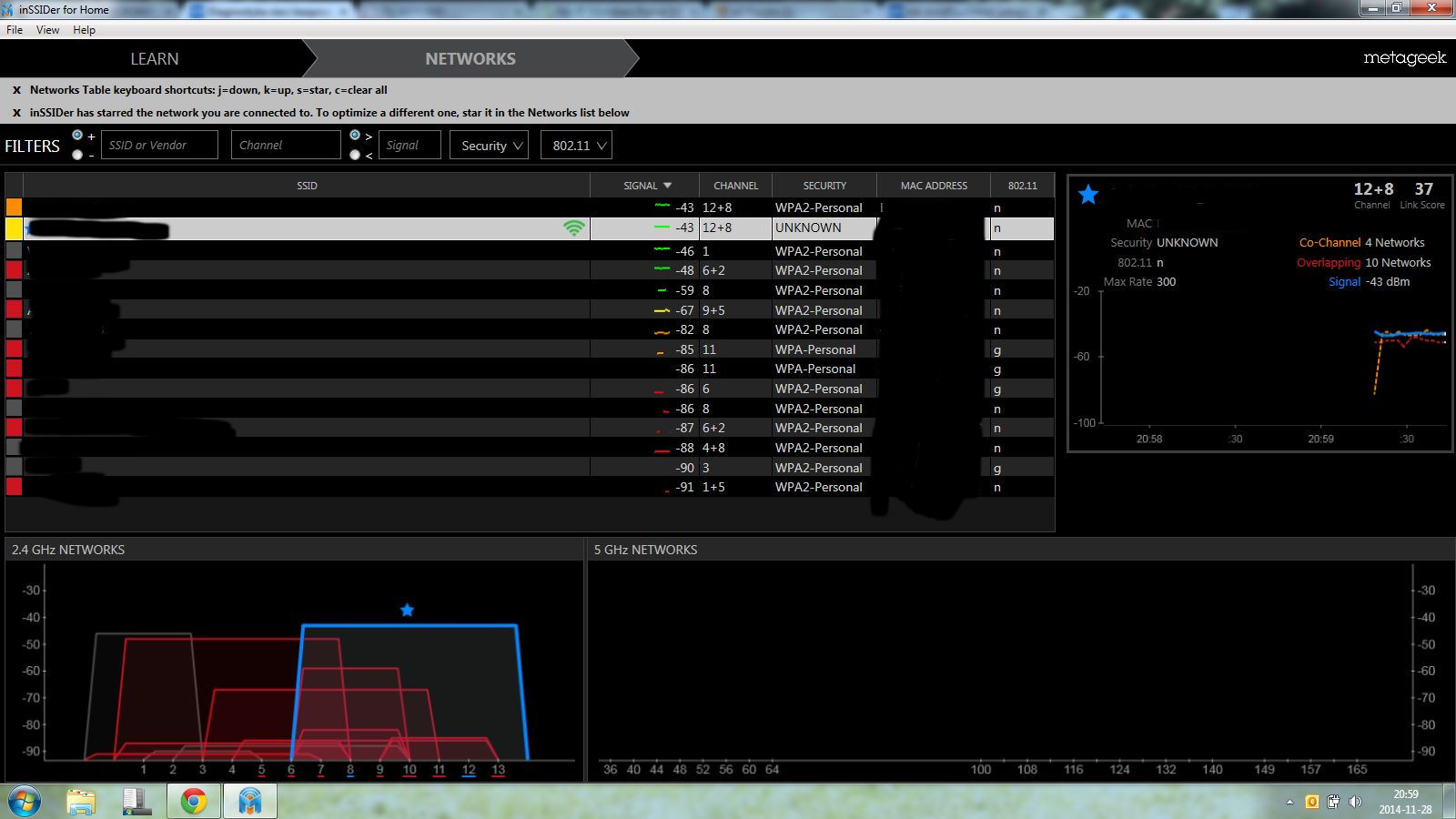Sort by the CHANNEL column header
Screen dimensions: 1456x819
(735, 186)
